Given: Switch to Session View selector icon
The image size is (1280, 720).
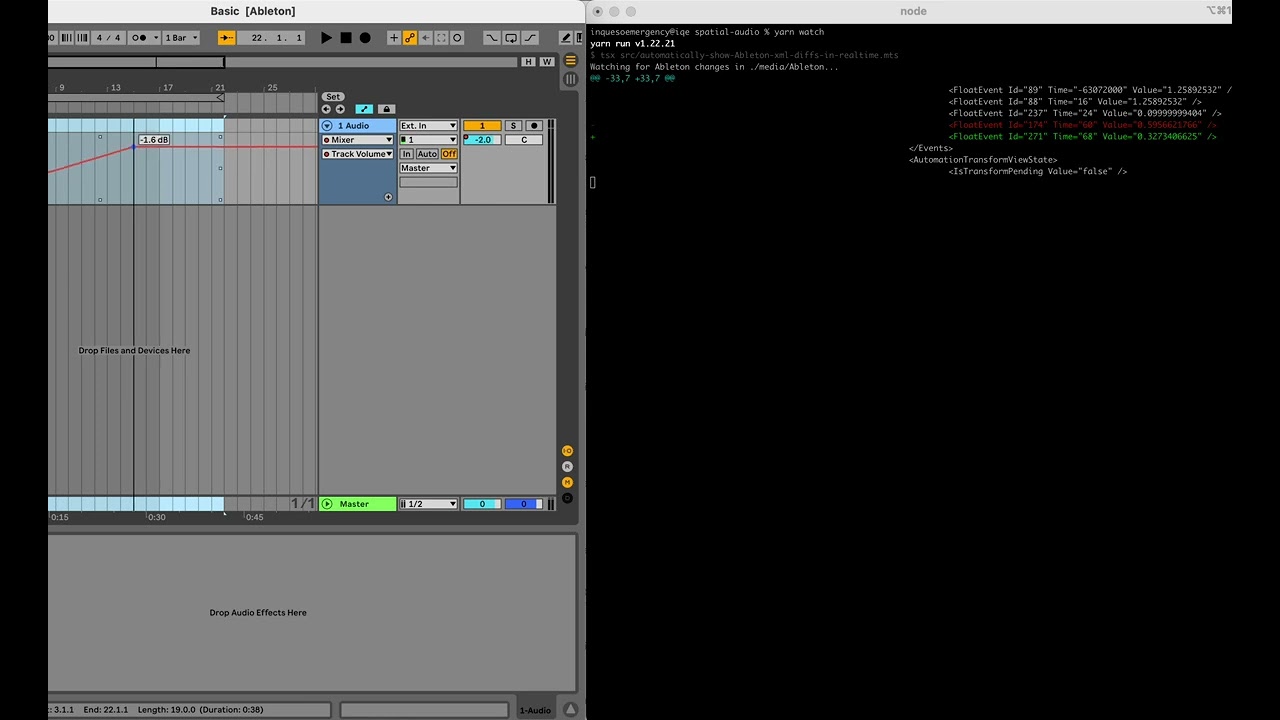Looking at the screenshot, I should 570,79.
